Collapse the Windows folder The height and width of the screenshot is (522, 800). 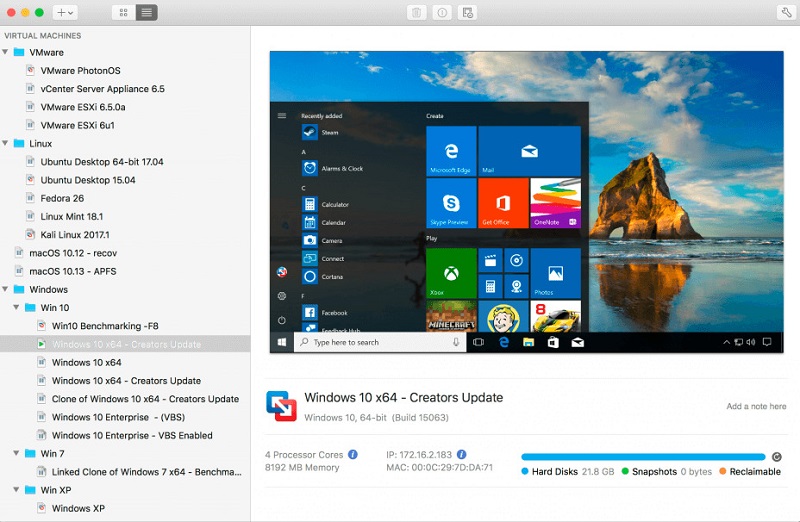tap(5, 289)
